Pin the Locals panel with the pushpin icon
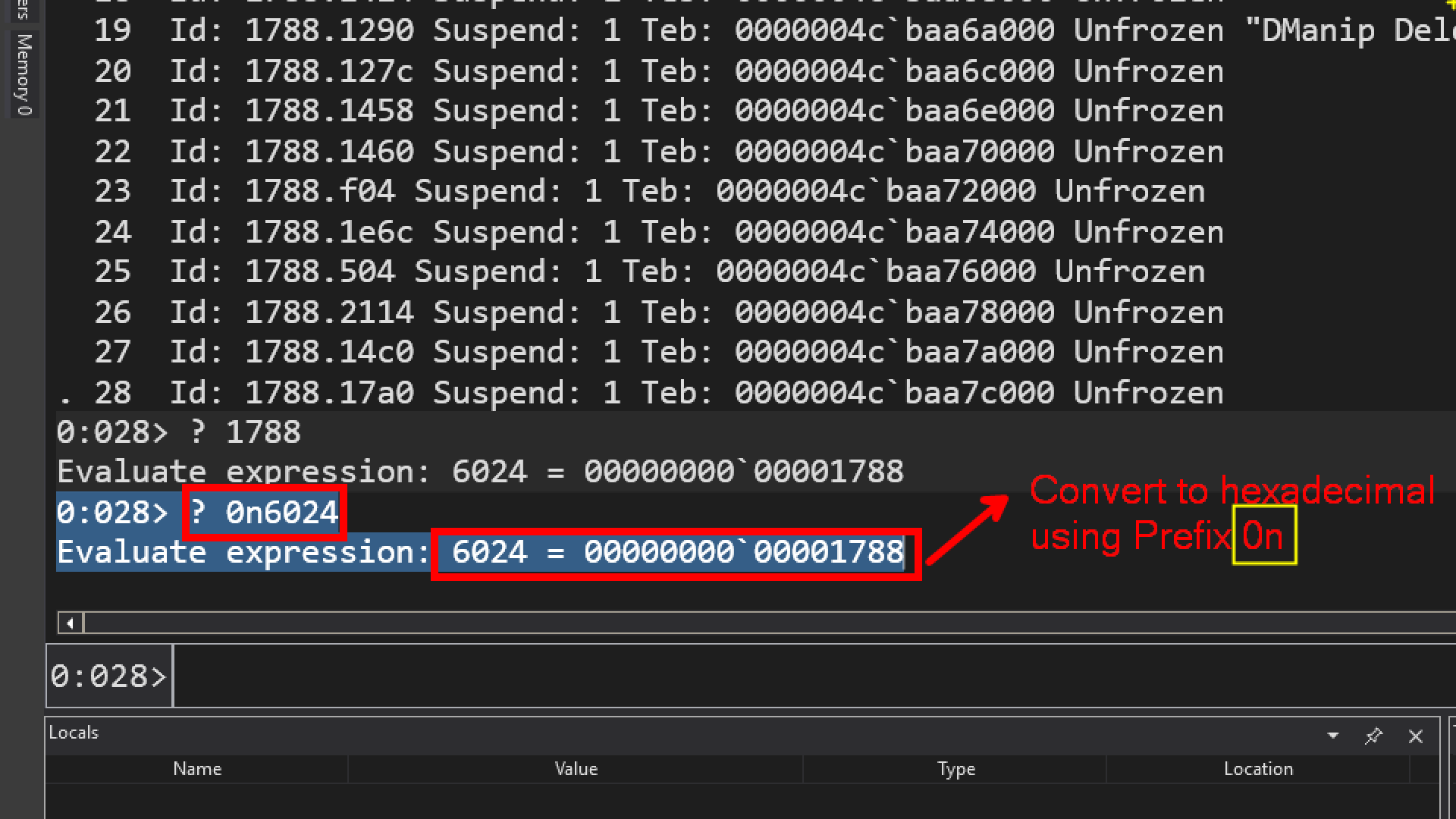The height and width of the screenshot is (819, 1456). (1373, 736)
